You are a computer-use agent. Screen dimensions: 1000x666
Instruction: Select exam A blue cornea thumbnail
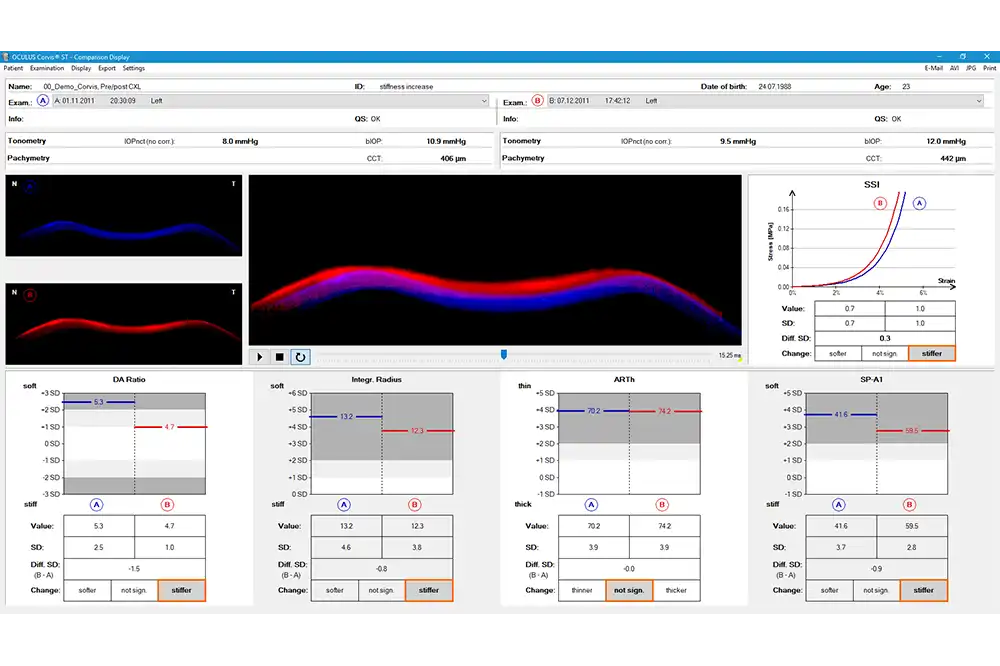(124, 216)
